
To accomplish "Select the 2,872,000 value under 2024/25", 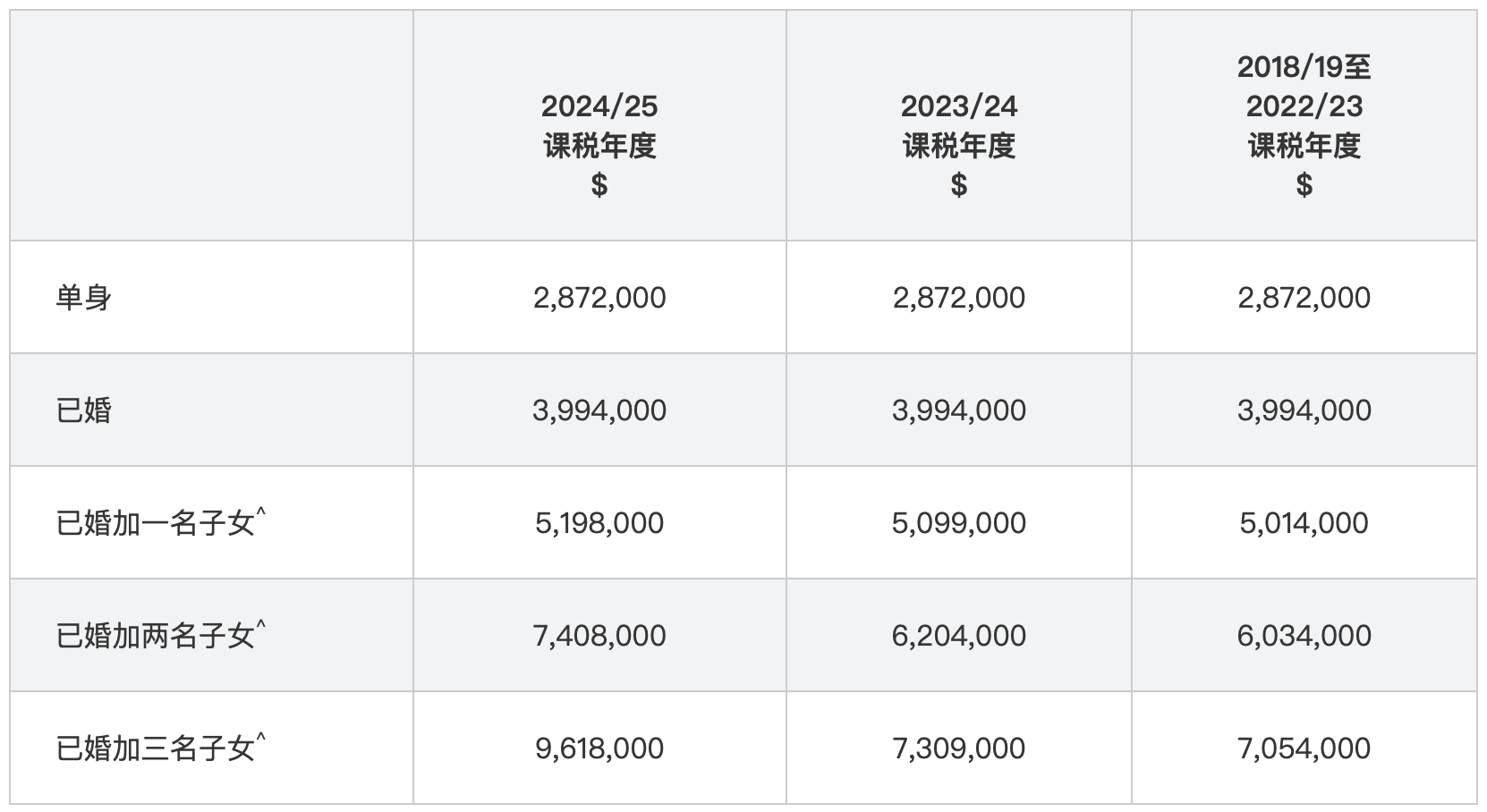I will [599, 297].
